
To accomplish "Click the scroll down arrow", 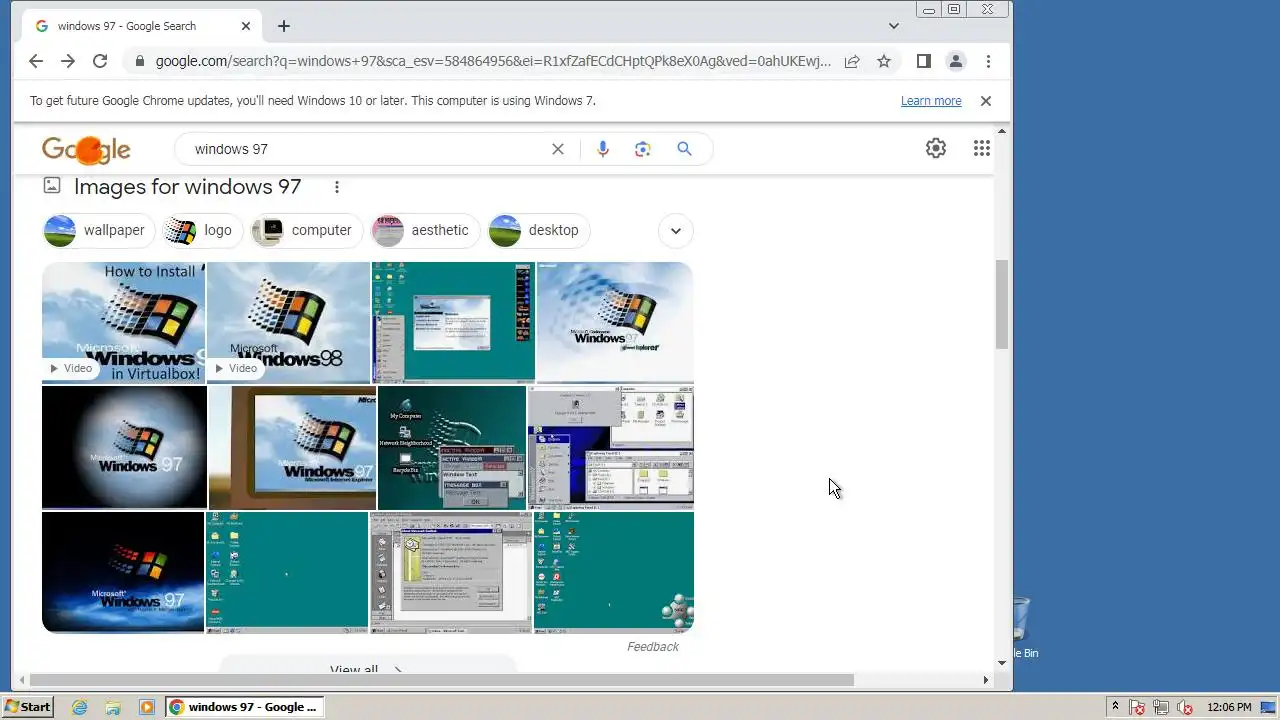I will point(1002,662).
